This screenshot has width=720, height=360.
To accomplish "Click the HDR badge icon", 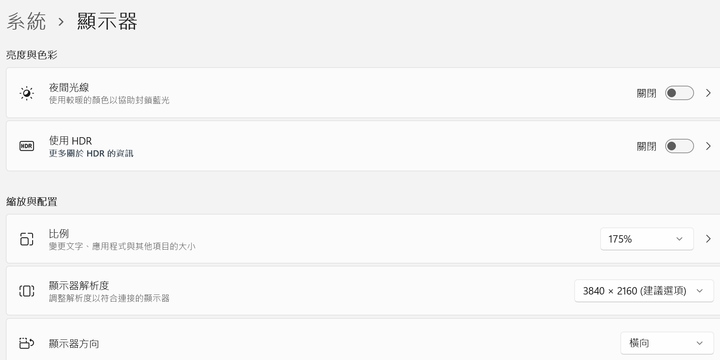I will coord(27,146).
